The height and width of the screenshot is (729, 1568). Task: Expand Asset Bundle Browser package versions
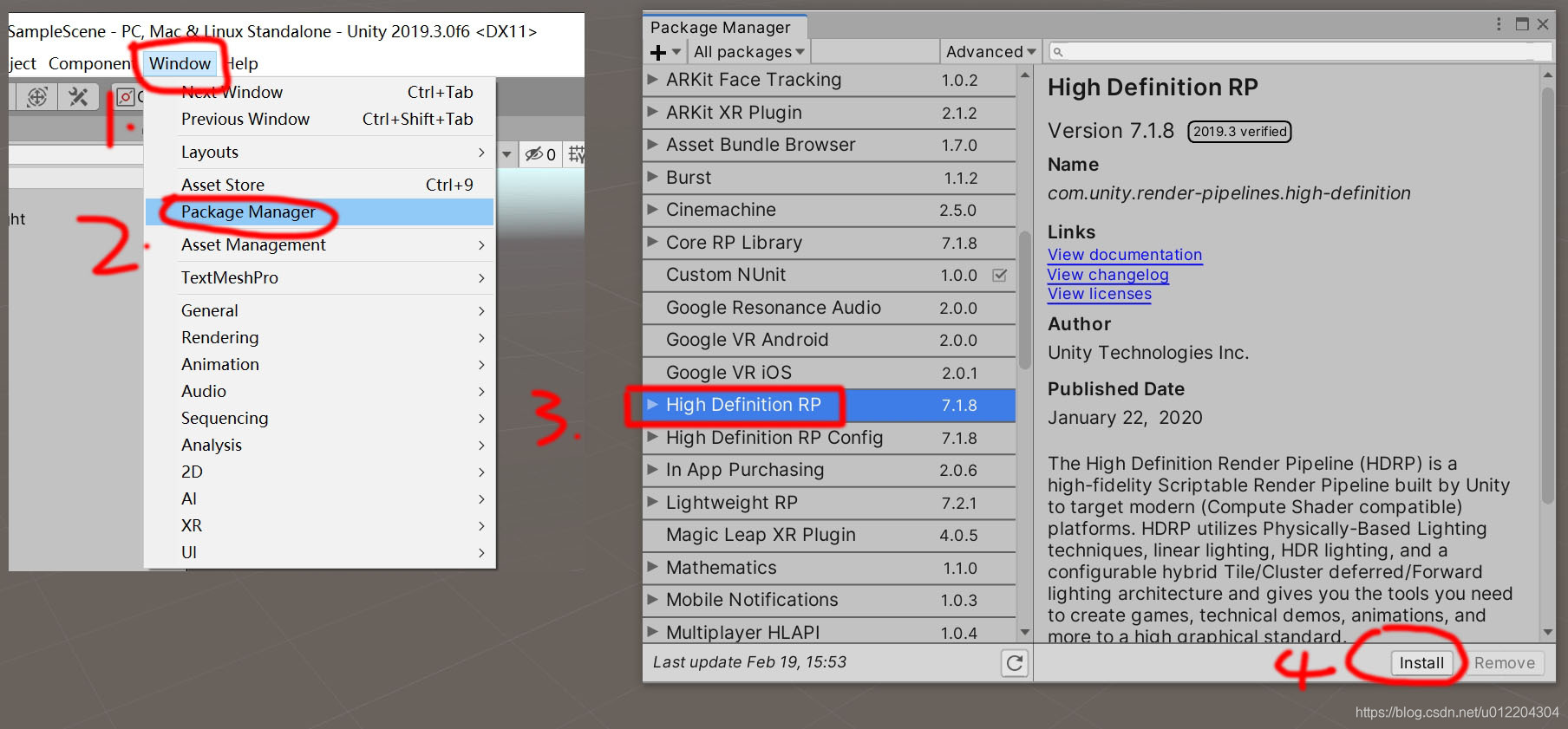pos(652,145)
